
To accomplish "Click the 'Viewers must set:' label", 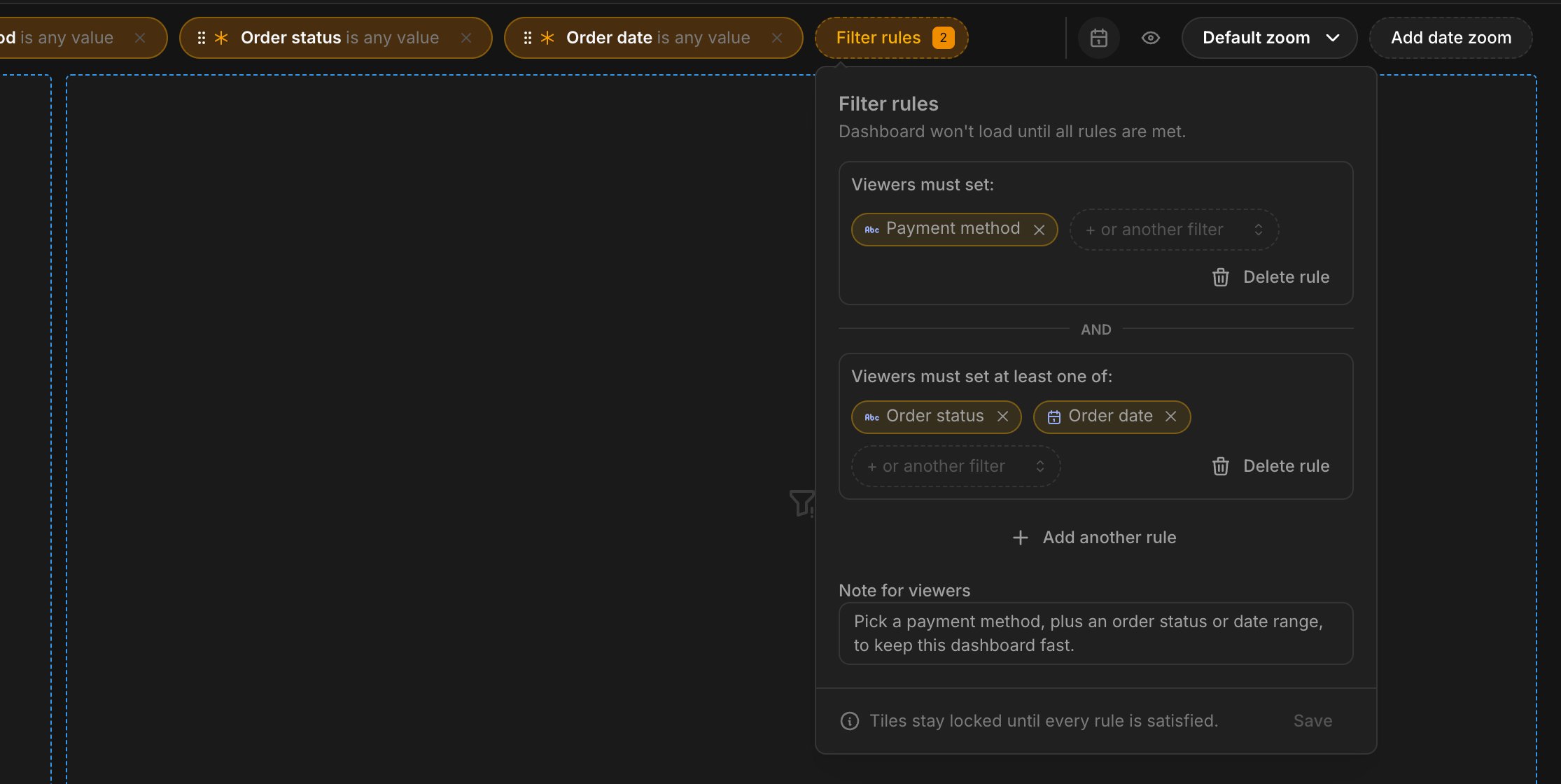I will [x=923, y=185].
